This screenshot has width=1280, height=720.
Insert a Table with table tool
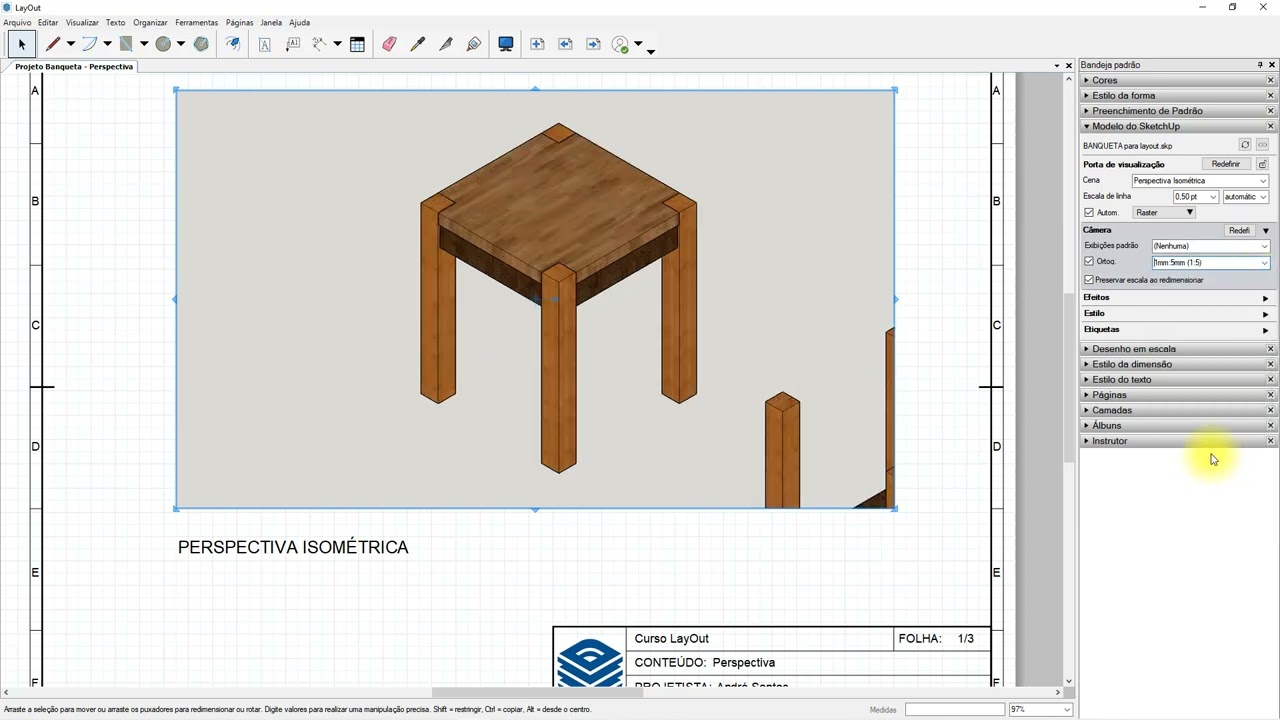tap(357, 44)
